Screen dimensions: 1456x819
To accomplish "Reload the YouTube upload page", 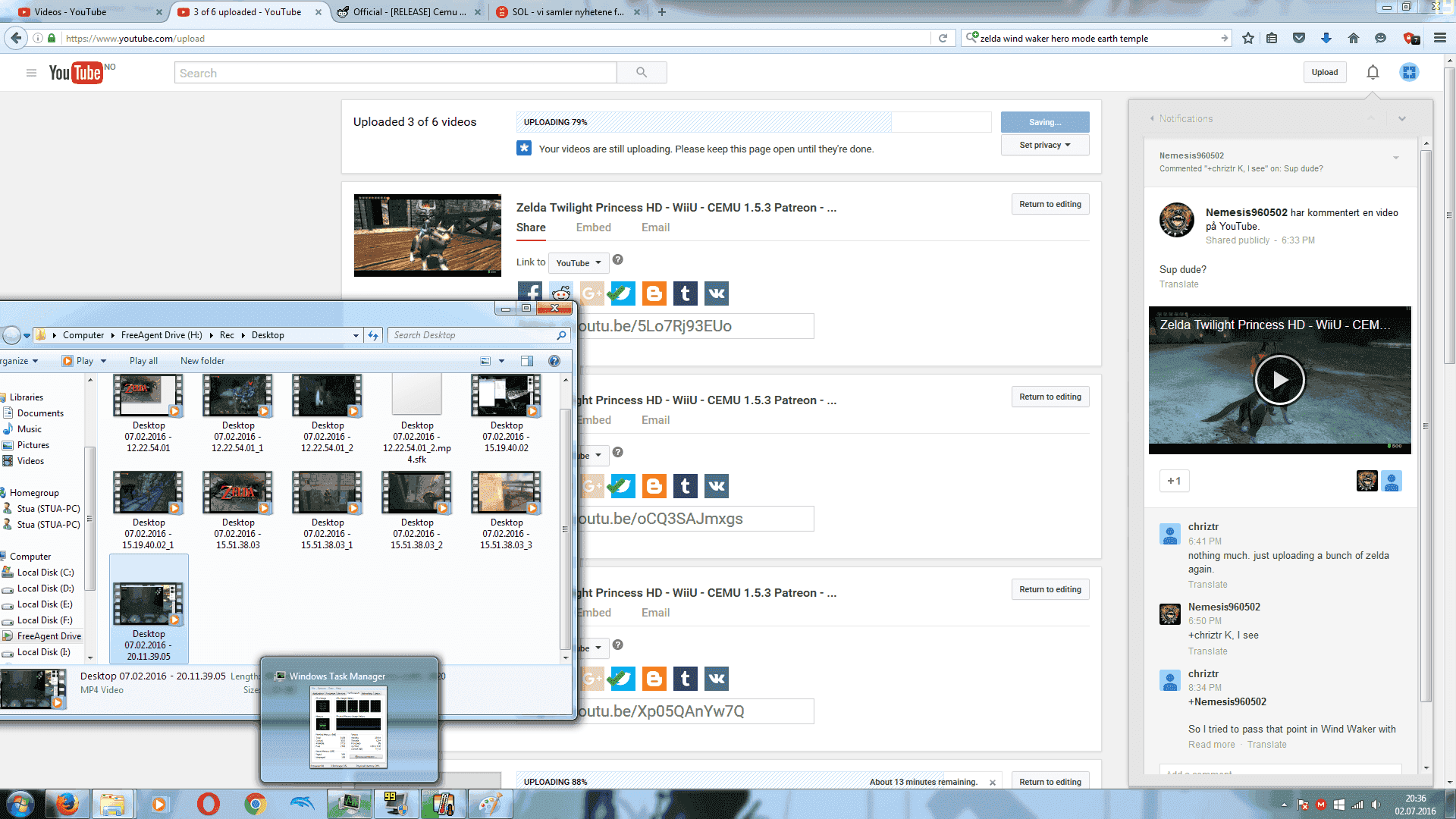I will pos(943,38).
